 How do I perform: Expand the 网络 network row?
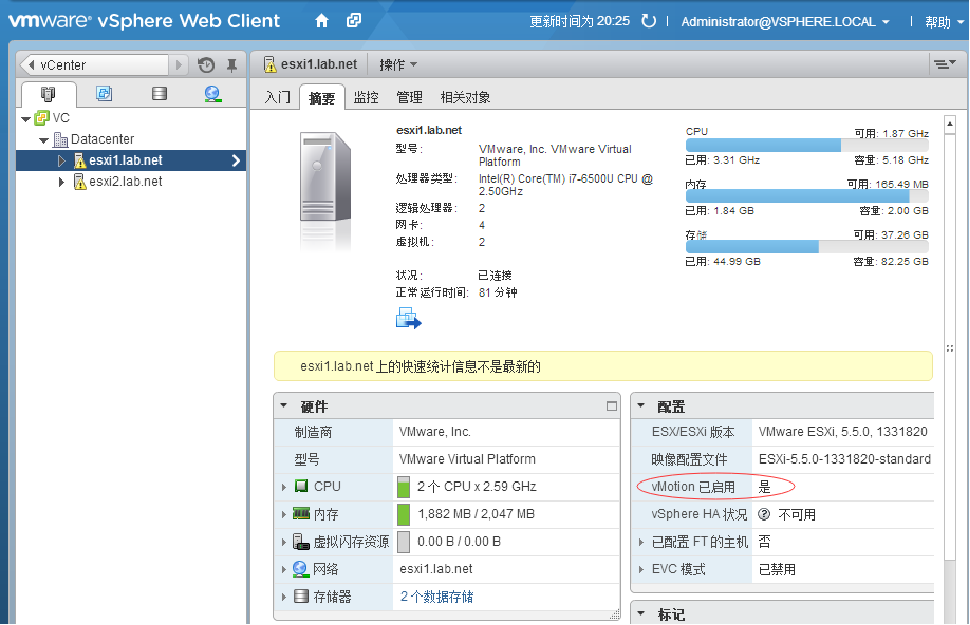click(284, 569)
